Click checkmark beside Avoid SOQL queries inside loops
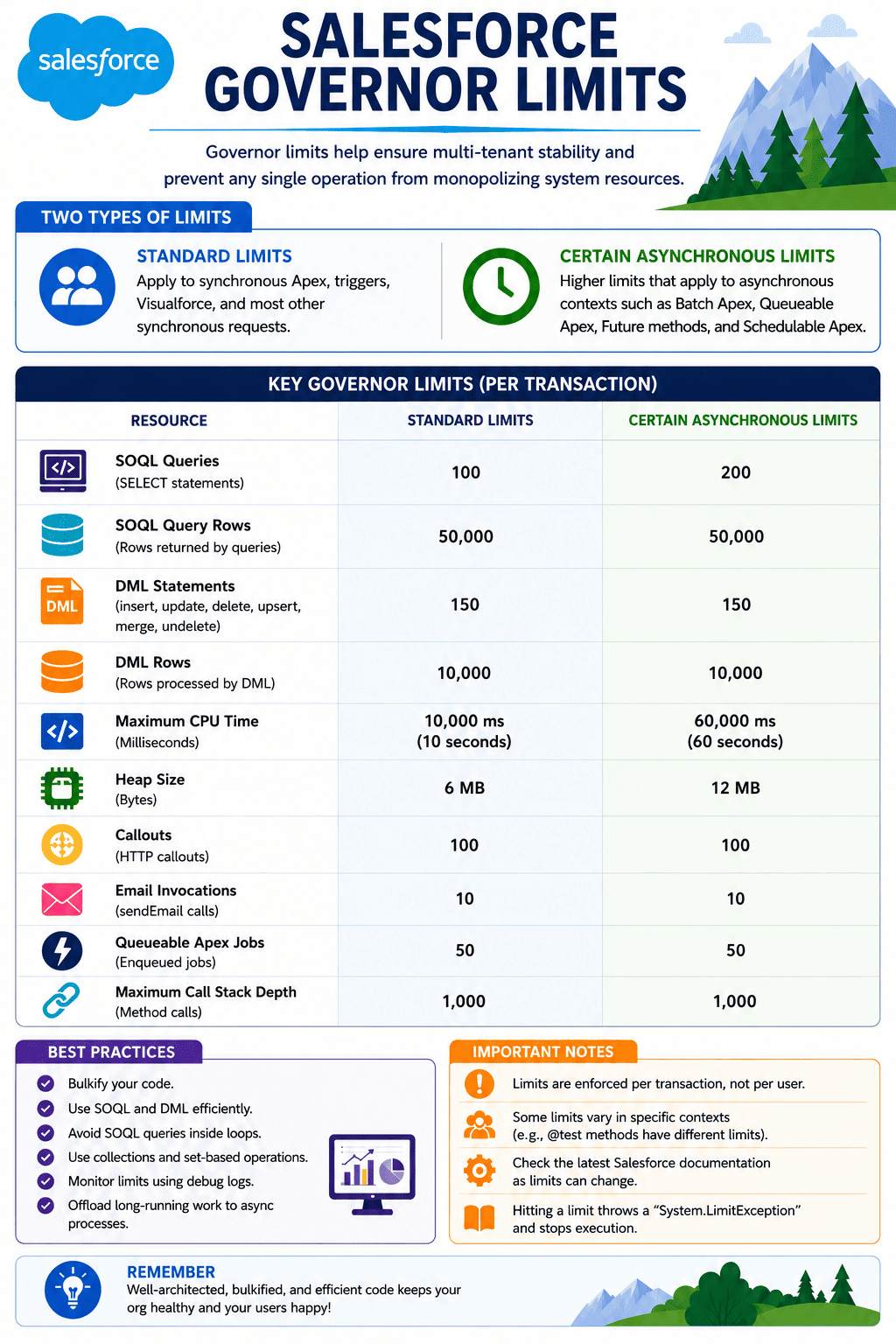Viewport: 896px width, 1344px height. (x=45, y=1132)
